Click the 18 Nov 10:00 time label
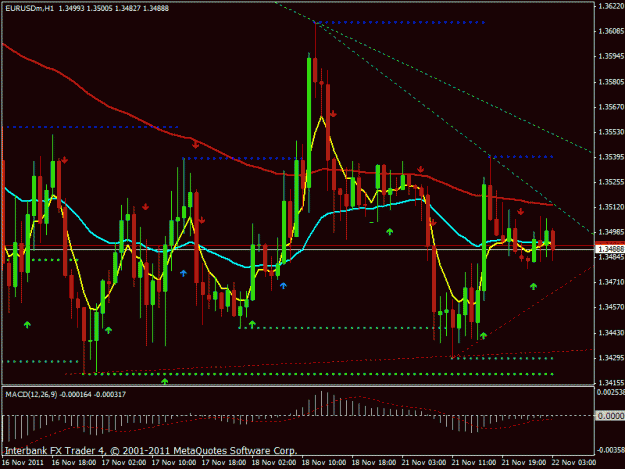This screenshot has width=625, height=469. 324,463
